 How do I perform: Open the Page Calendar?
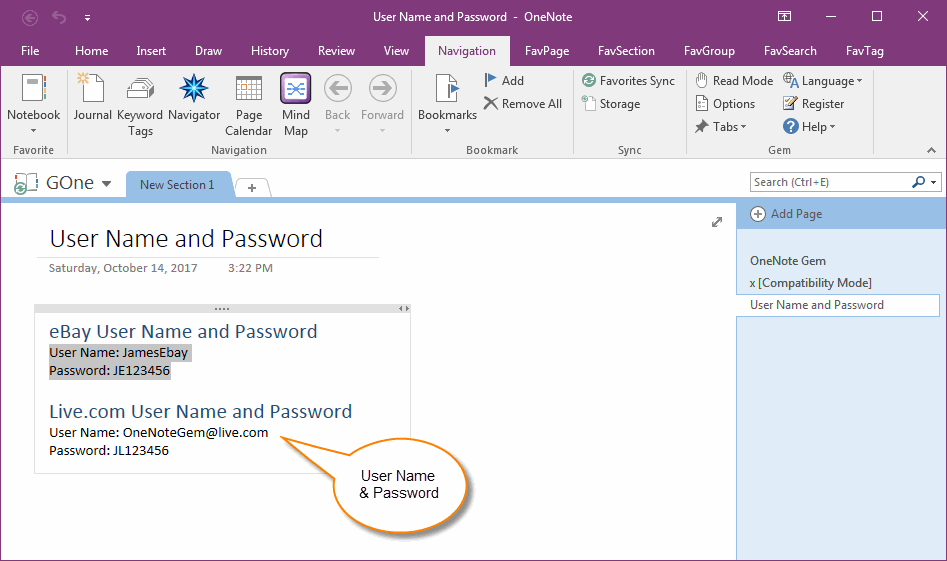(248, 106)
